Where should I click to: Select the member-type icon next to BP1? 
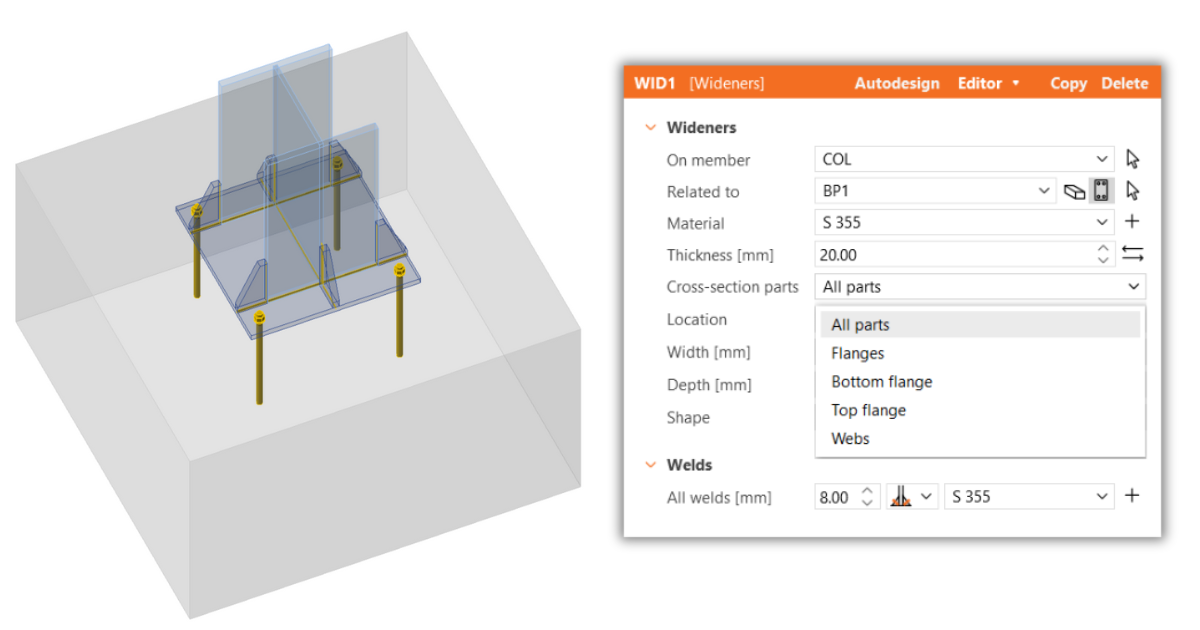[x=1073, y=191]
